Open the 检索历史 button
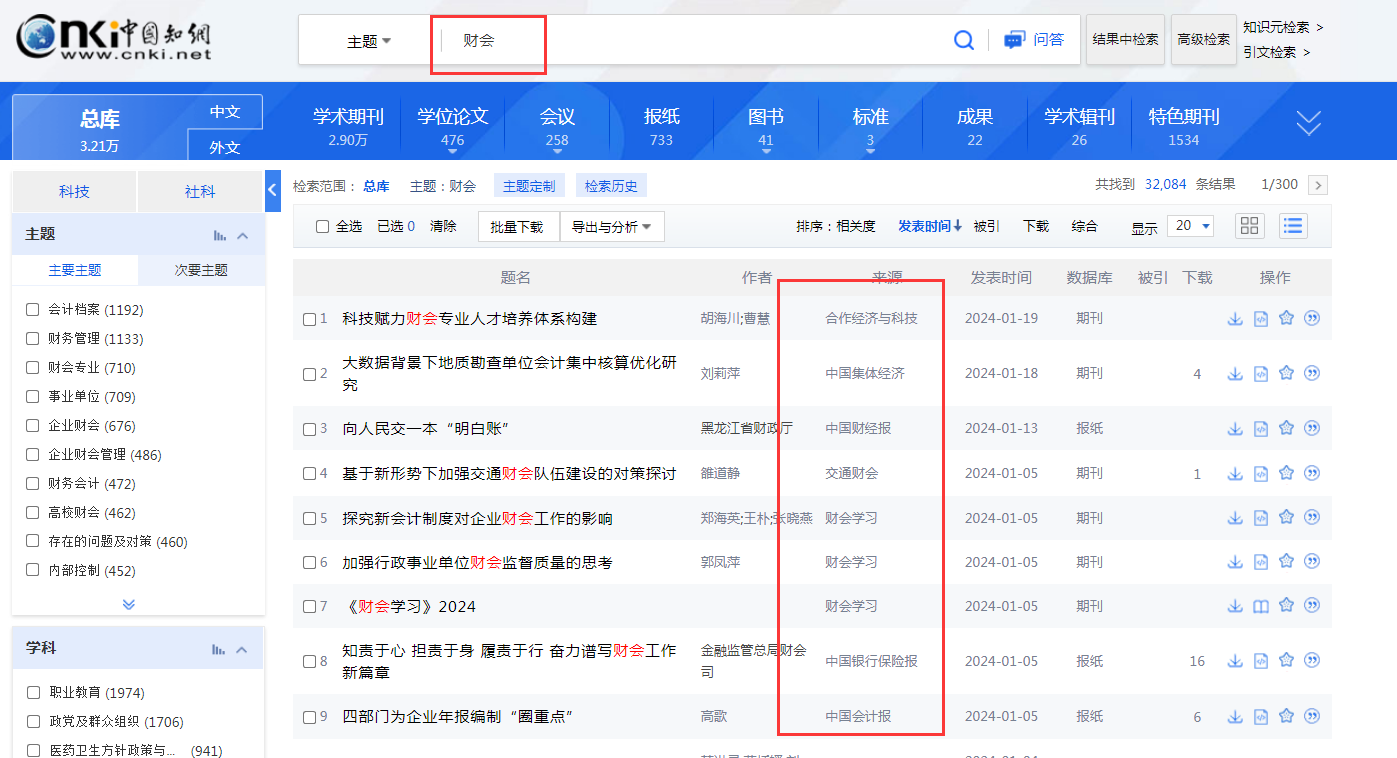The height and width of the screenshot is (758, 1397). 611,186
